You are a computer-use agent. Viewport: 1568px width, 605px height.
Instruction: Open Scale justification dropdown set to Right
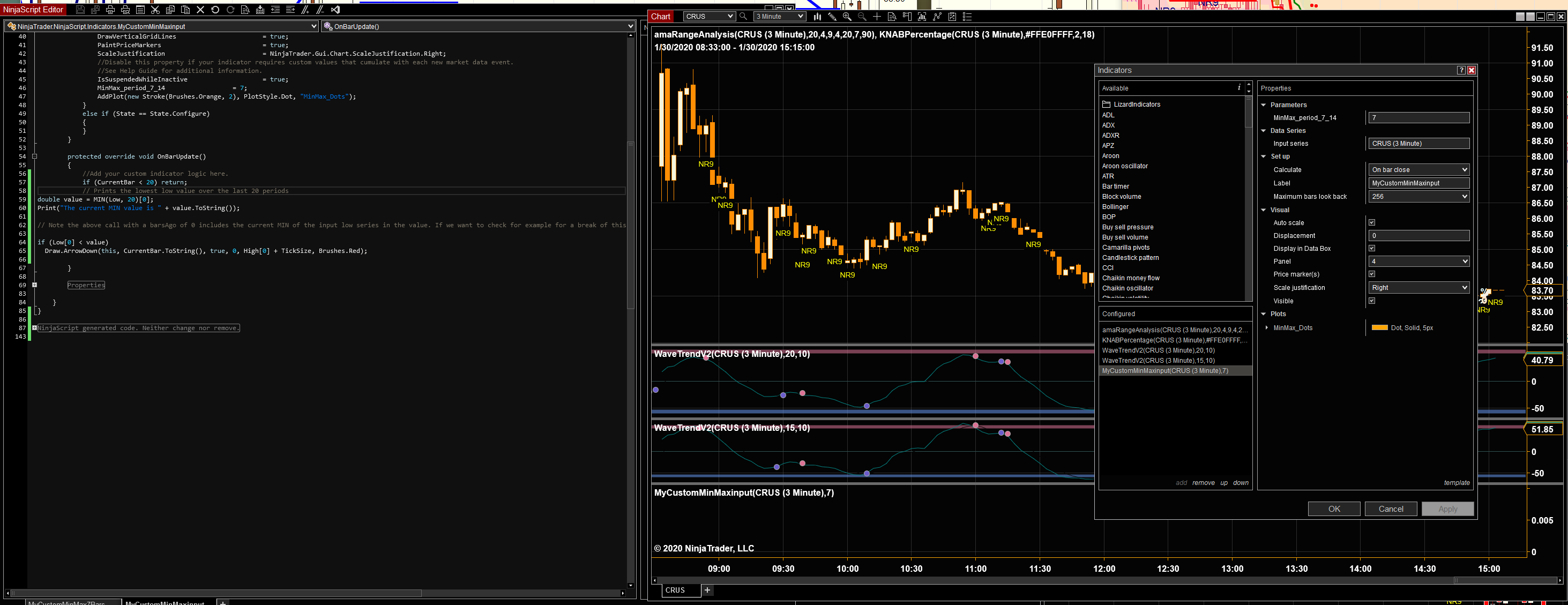1418,287
